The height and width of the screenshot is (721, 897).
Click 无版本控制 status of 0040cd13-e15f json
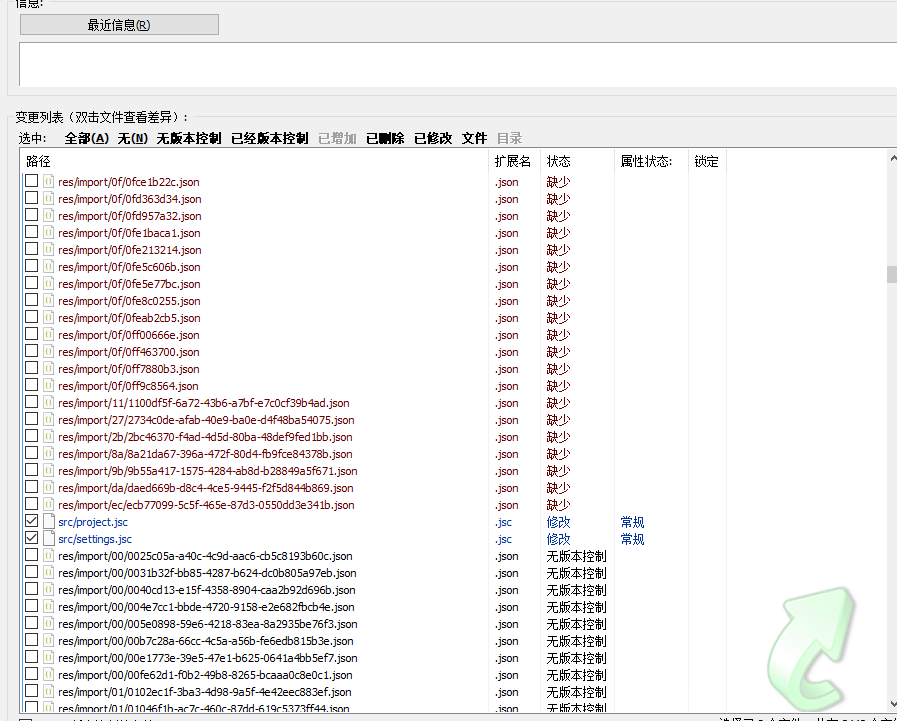click(576, 590)
